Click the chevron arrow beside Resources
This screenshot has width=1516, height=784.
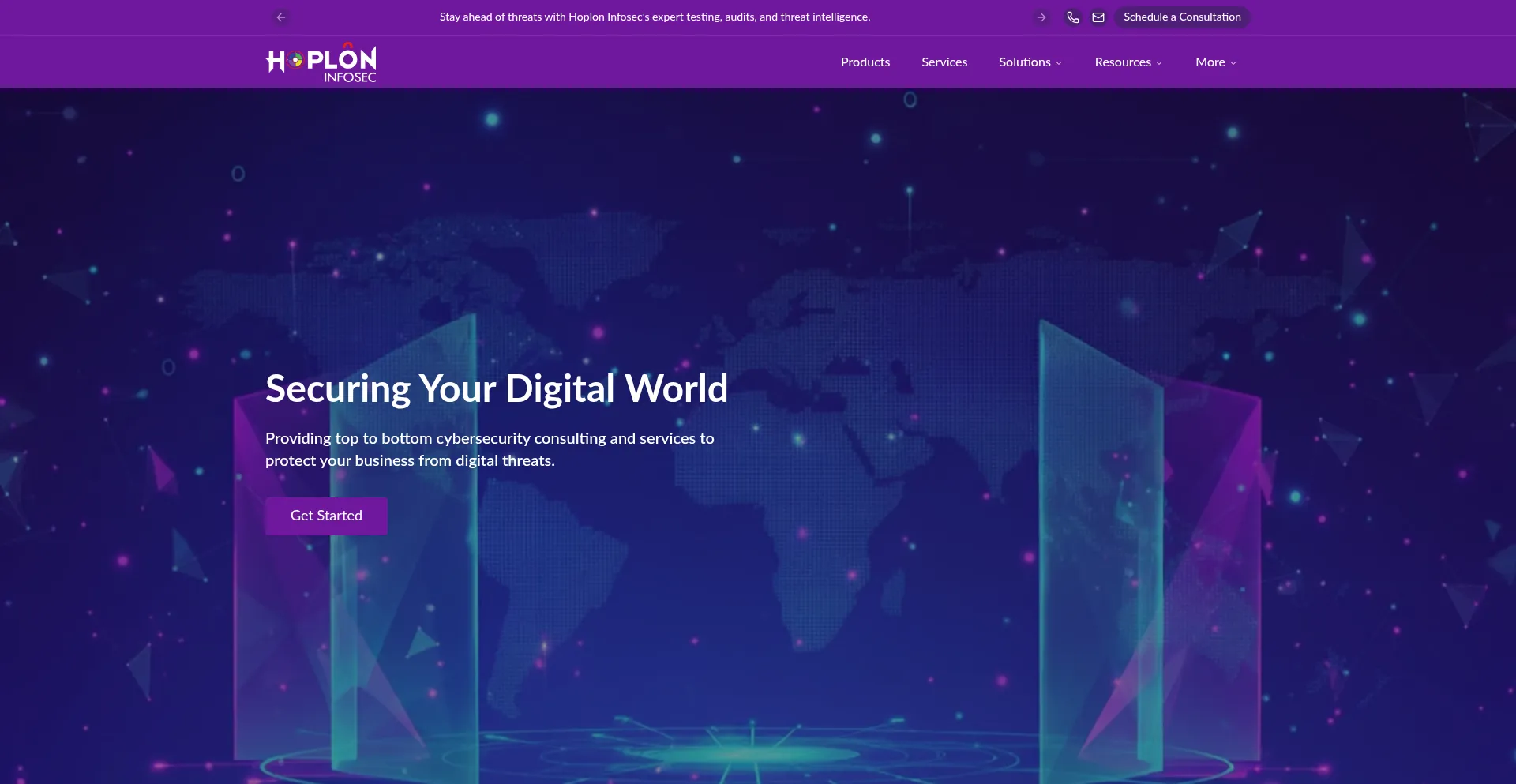pyautogui.click(x=1159, y=63)
